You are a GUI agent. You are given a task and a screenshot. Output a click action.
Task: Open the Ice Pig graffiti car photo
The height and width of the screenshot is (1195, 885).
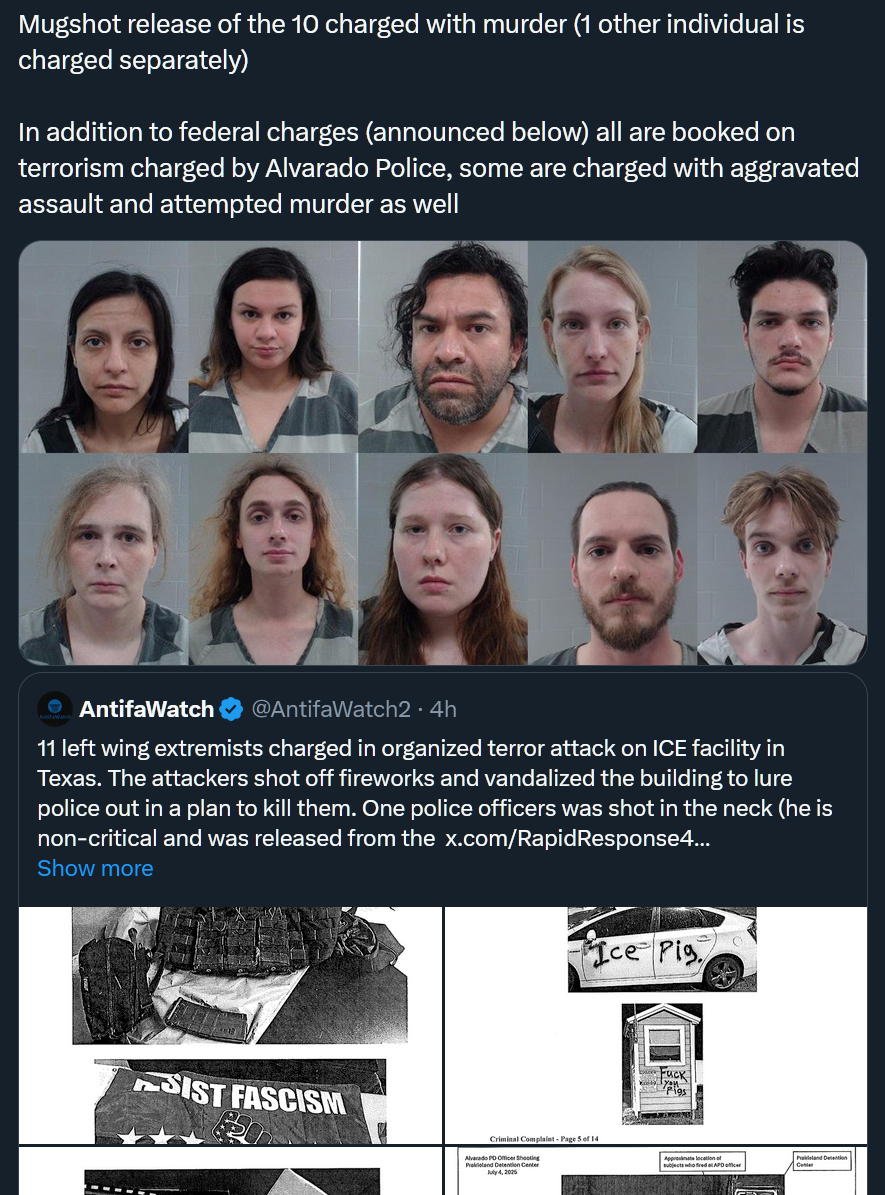point(662,949)
